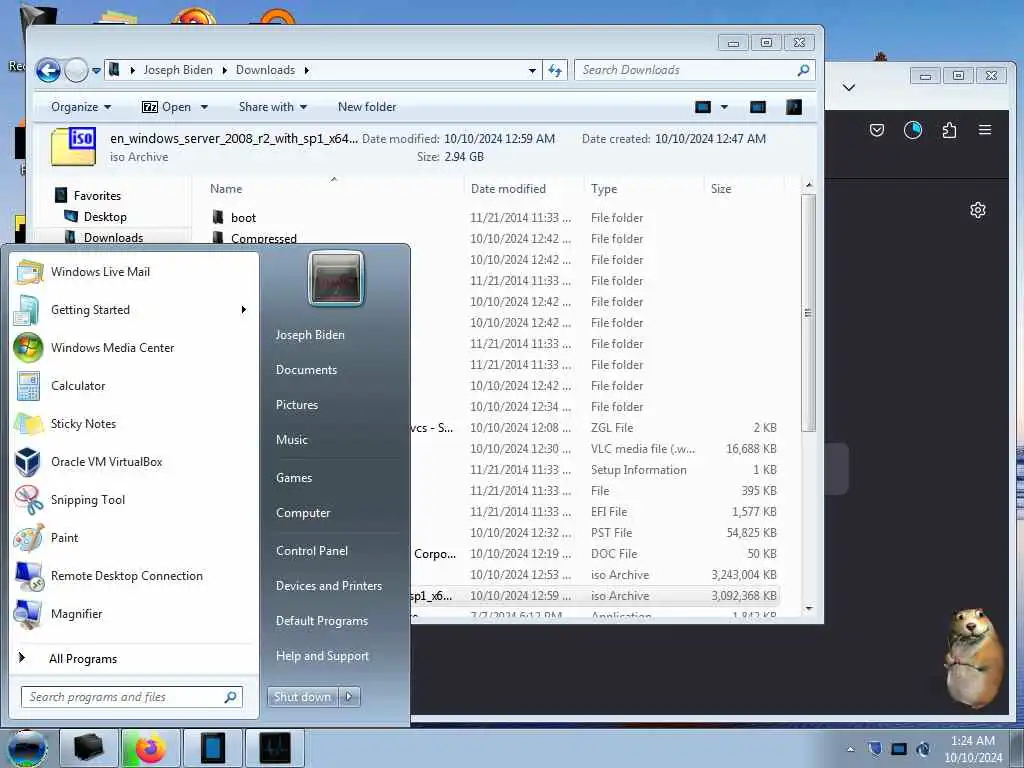Viewport: 1024px width, 768px height.
Task: Show hidden tray icons arrow
Action: tap(850, 749)
